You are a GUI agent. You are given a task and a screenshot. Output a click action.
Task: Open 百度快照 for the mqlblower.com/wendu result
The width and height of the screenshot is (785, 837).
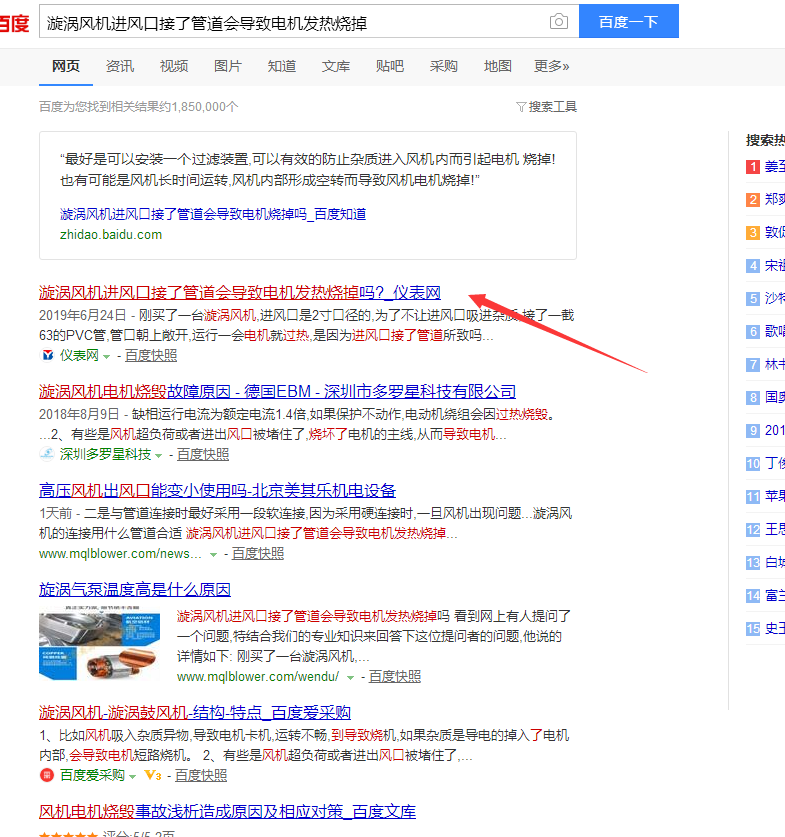(x=395, y=676)
